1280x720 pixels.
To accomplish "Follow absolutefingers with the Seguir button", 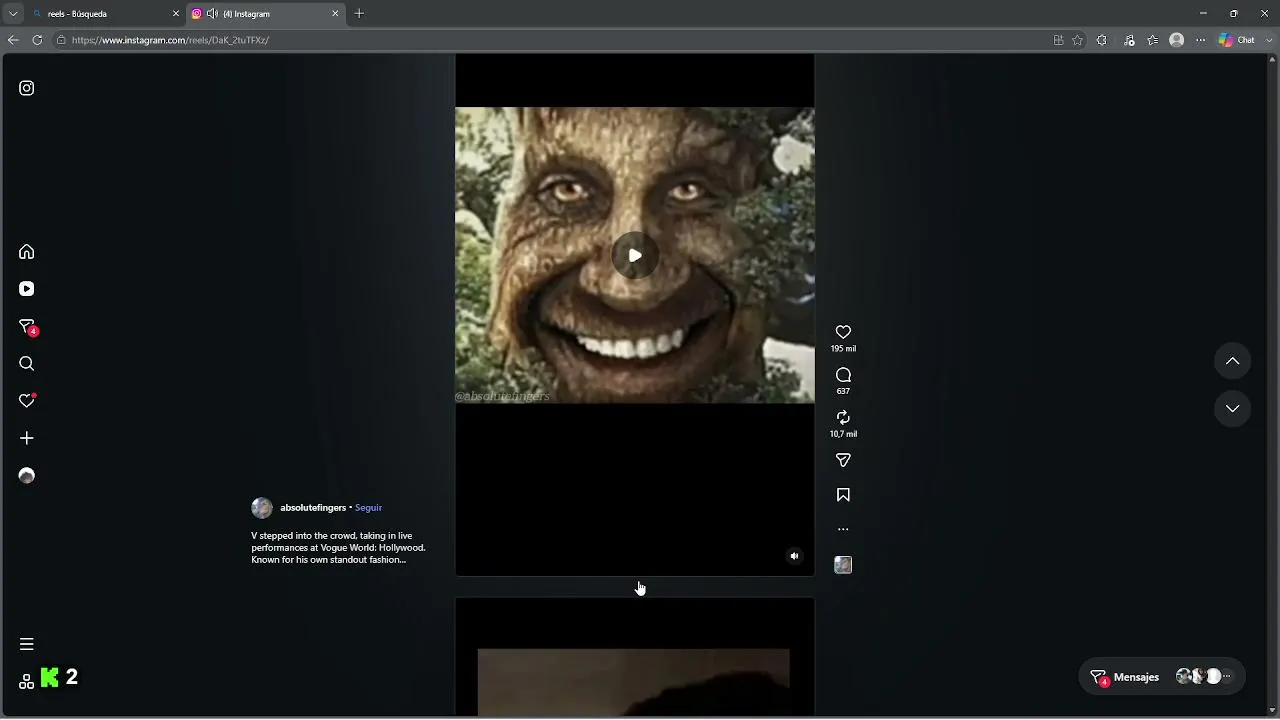I will [368, 508].
